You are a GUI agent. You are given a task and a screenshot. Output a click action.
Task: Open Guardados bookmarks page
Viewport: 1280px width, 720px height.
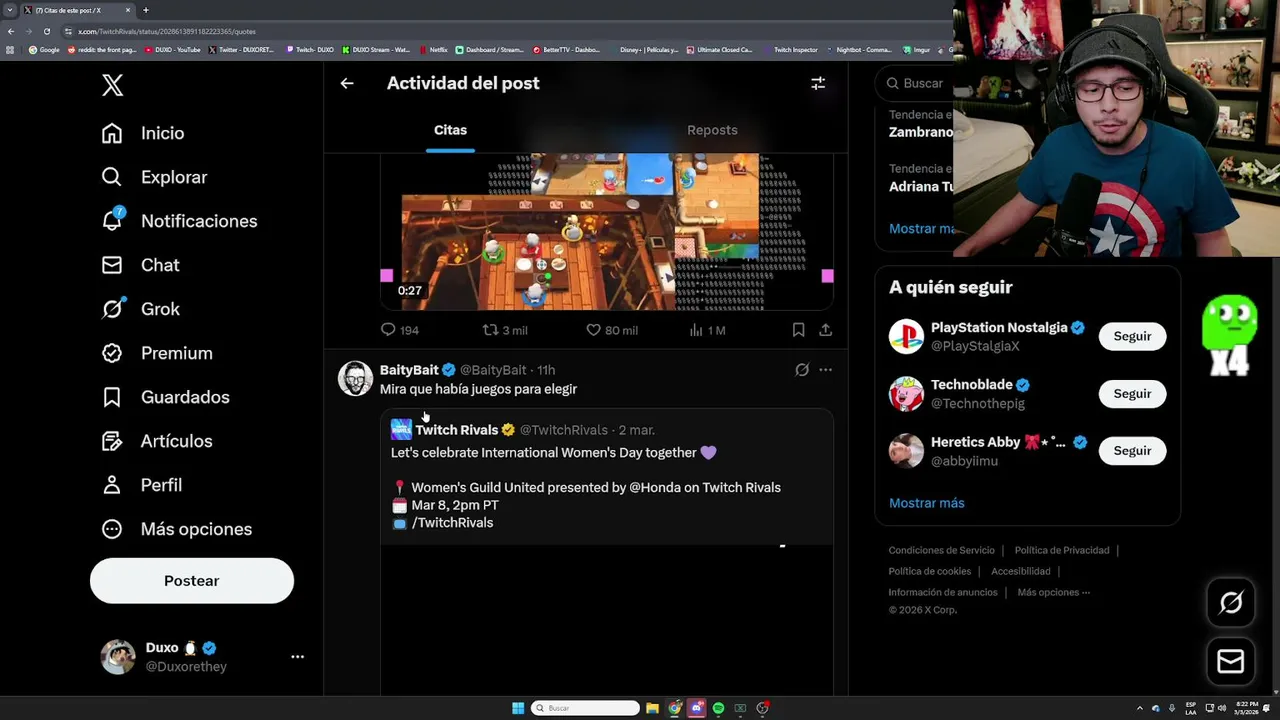tap(165, 397)
